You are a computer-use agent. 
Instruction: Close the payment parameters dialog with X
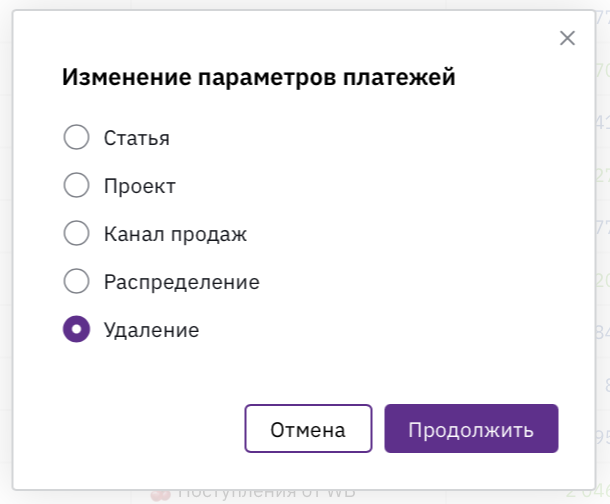567,38
